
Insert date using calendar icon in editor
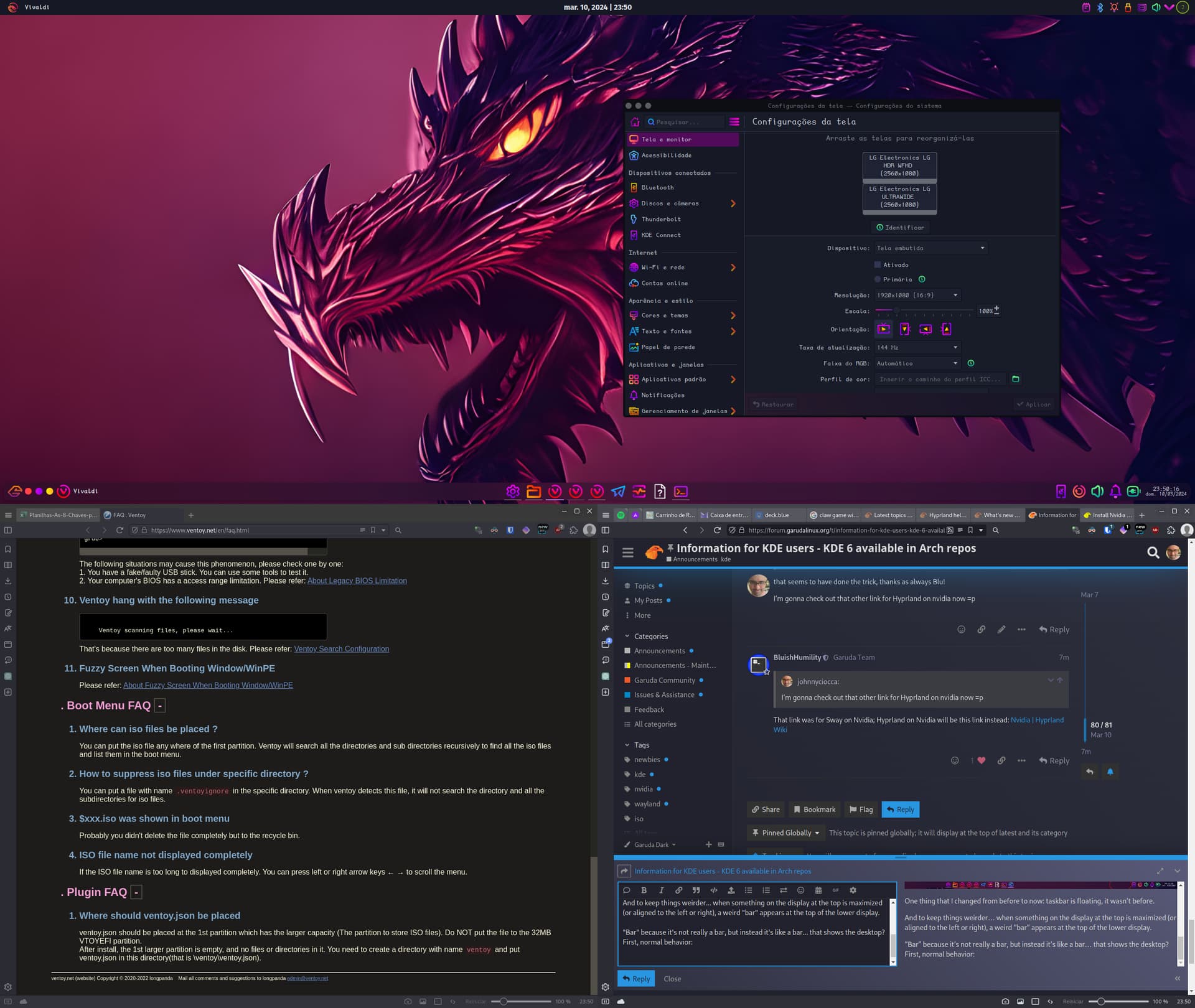point(818,890)
